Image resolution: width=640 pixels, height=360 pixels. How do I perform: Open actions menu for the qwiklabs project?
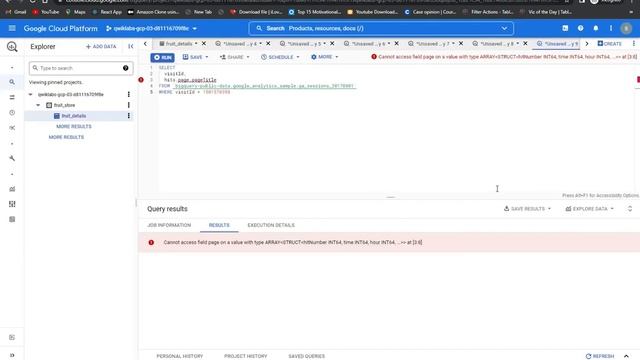click(x=129, y=95)
